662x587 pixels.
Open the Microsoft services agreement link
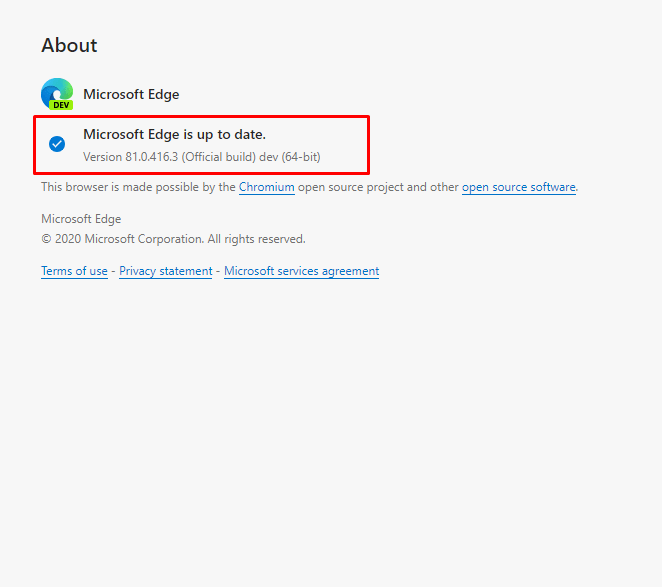[x=301, y=271]
